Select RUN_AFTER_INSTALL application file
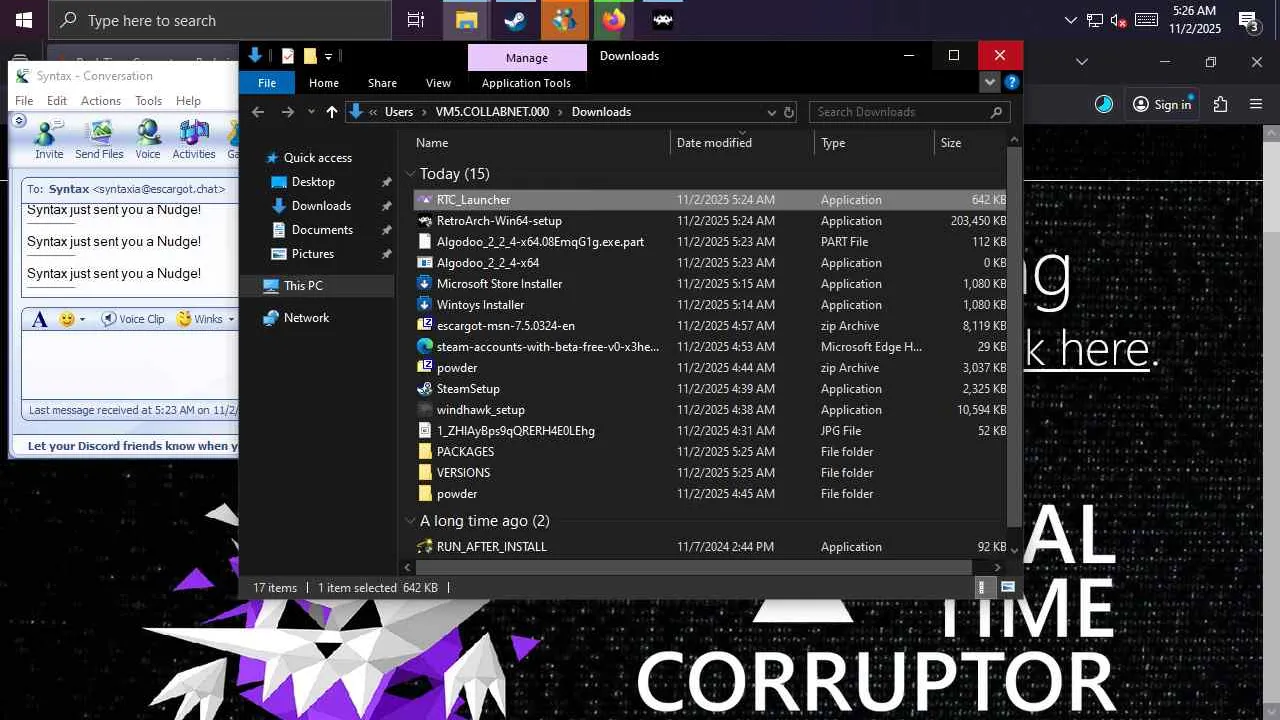Screen dimensions: 1280x720 tap(711, 547)
